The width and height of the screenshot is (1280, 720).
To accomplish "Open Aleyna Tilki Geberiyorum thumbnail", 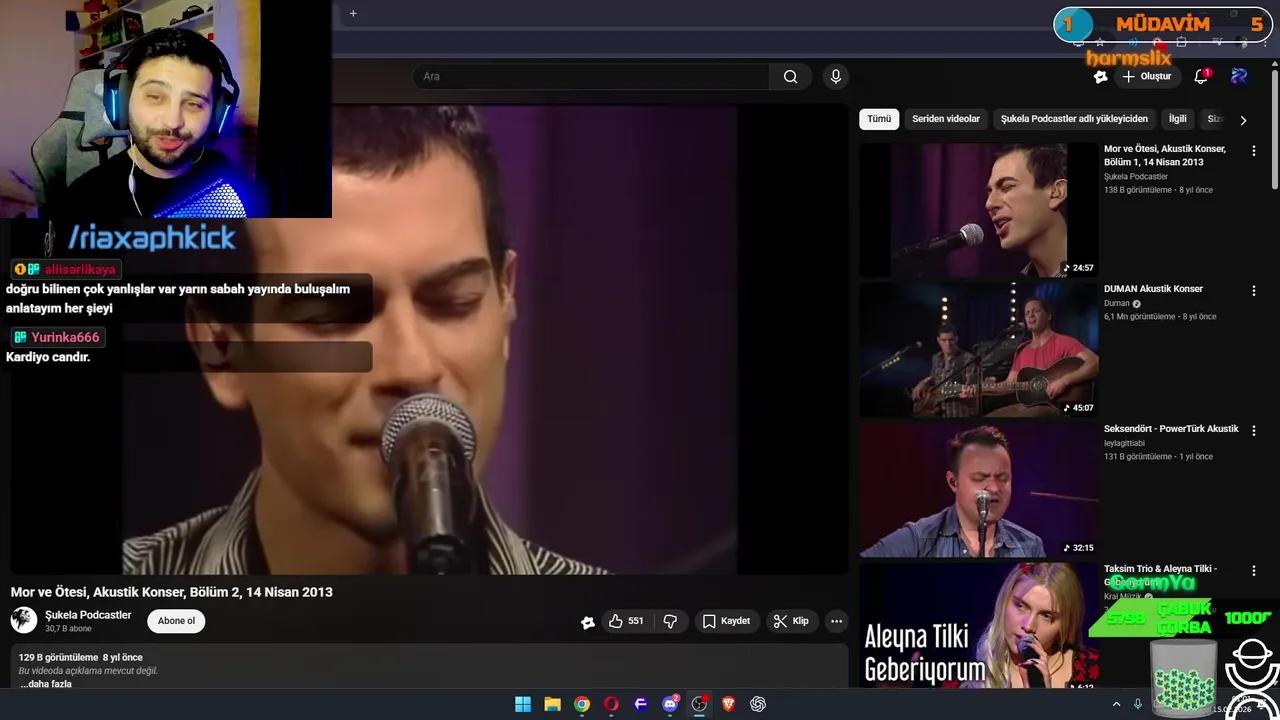I will (x=979, y=625).
